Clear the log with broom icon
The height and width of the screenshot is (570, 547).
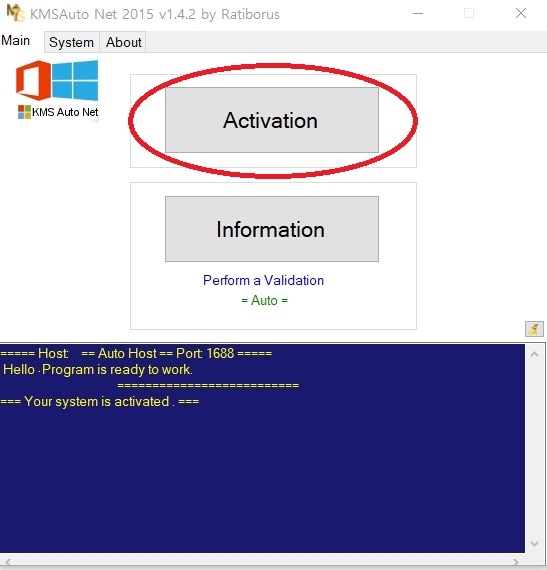coord(534,329)
